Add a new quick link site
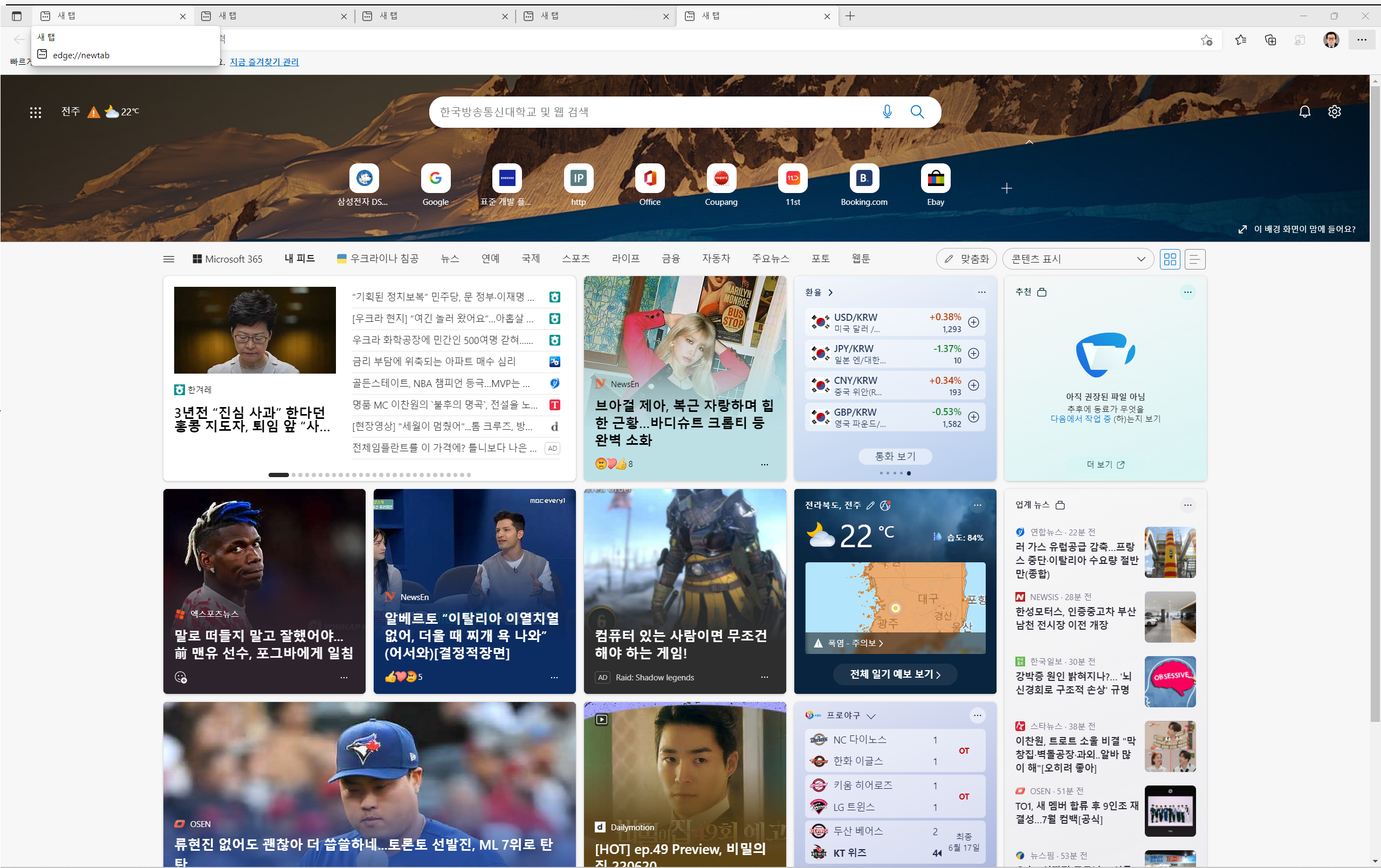This screenshot has height=868, width=1381. pyautogui.click(x=1006, y=188)
